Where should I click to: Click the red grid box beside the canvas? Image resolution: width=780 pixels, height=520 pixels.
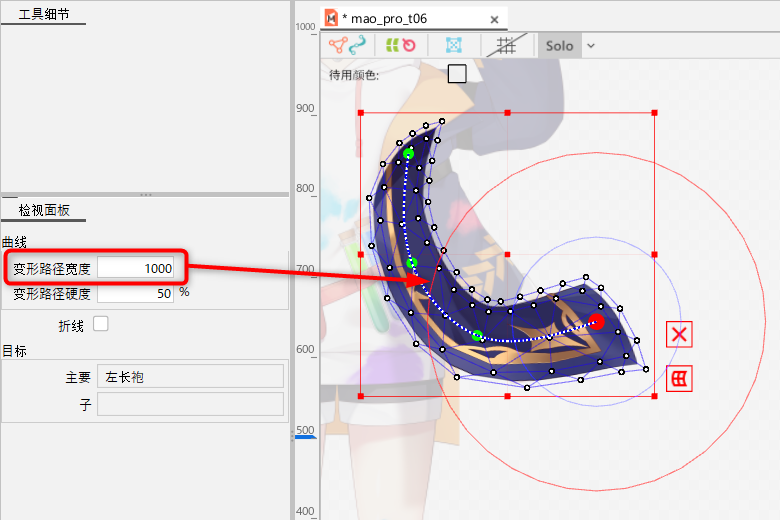[680, 378]
